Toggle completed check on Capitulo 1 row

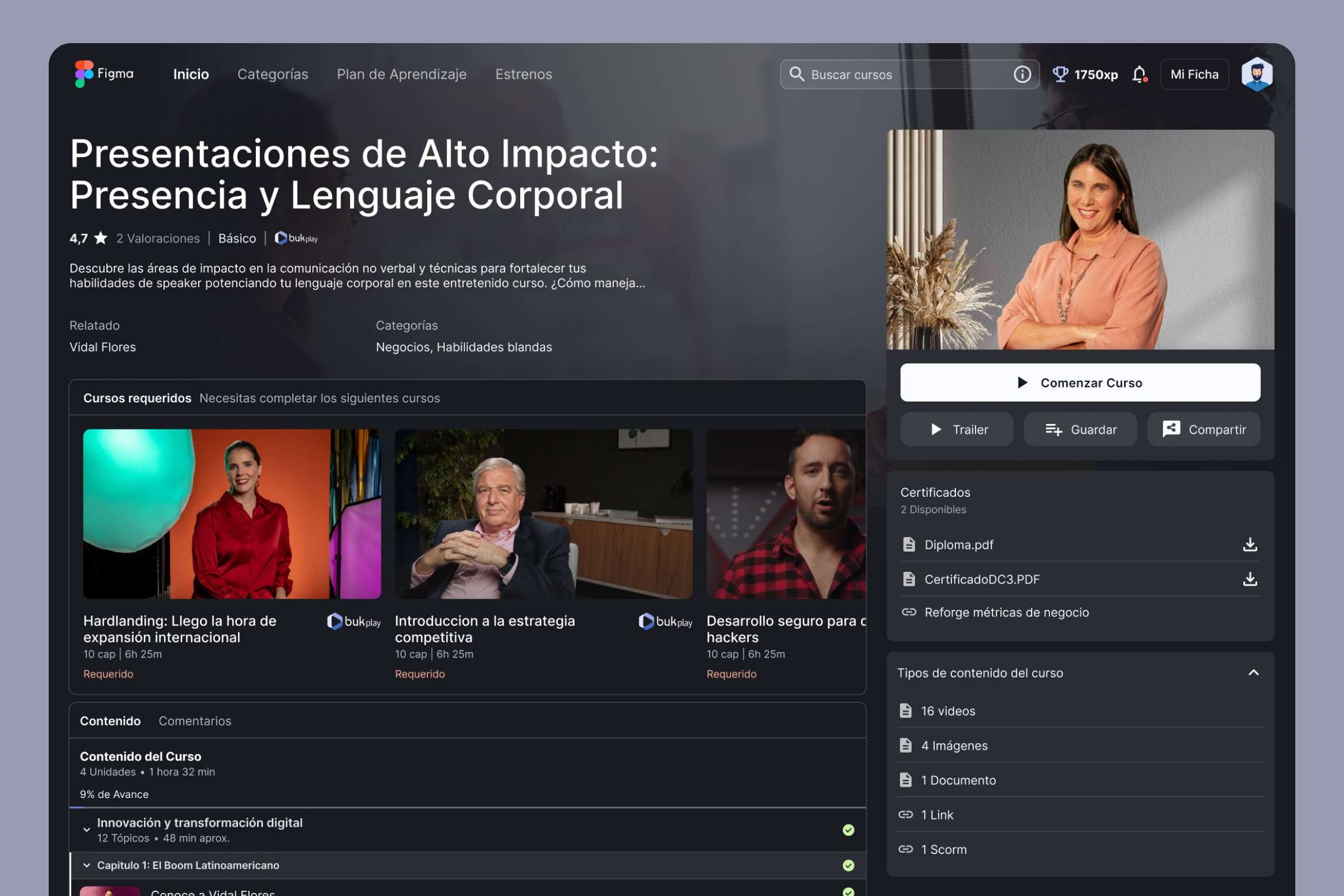point(848,865)
